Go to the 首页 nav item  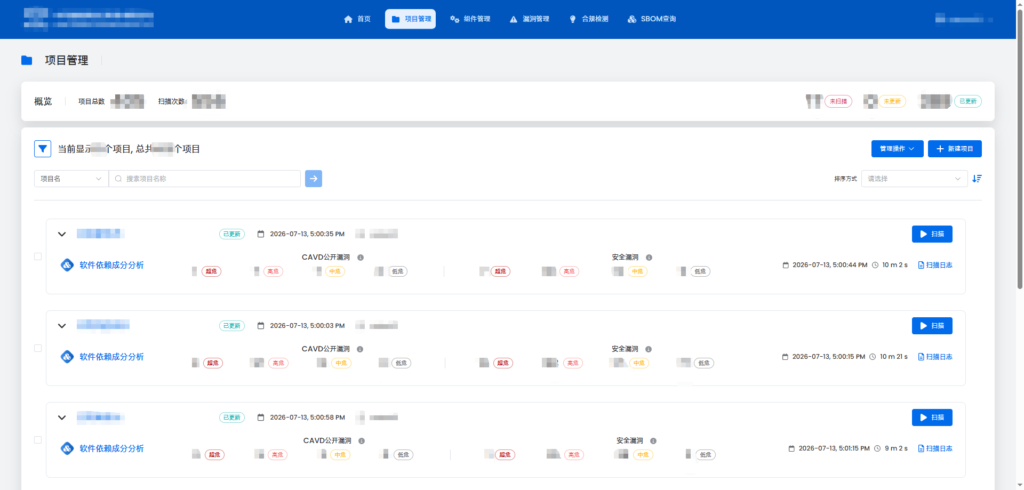357,19
